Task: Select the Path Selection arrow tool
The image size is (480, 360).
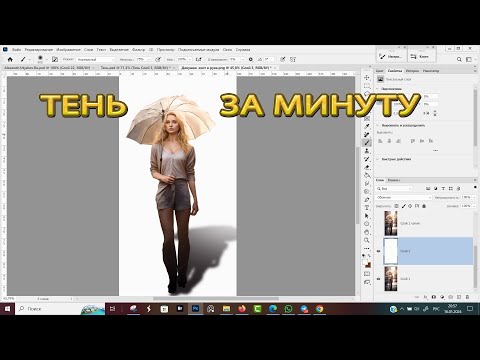Action: [367, 216]
